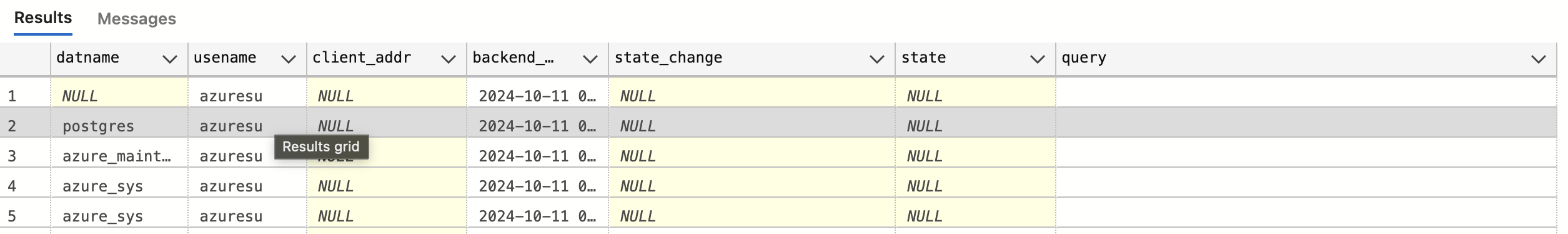
Task: Open the query column dropdown chevron
Action: pos(1538,59)
